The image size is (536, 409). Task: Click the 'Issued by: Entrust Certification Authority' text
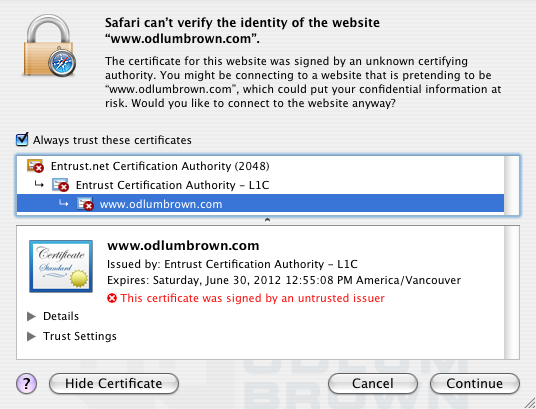tap(232, 264)
